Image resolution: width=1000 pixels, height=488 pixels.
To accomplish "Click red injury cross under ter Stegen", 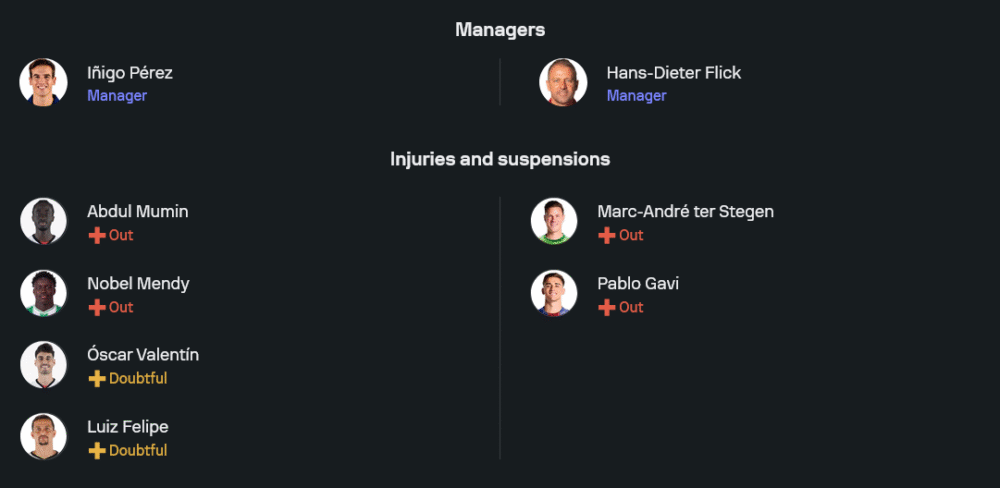I will (607, 236).
